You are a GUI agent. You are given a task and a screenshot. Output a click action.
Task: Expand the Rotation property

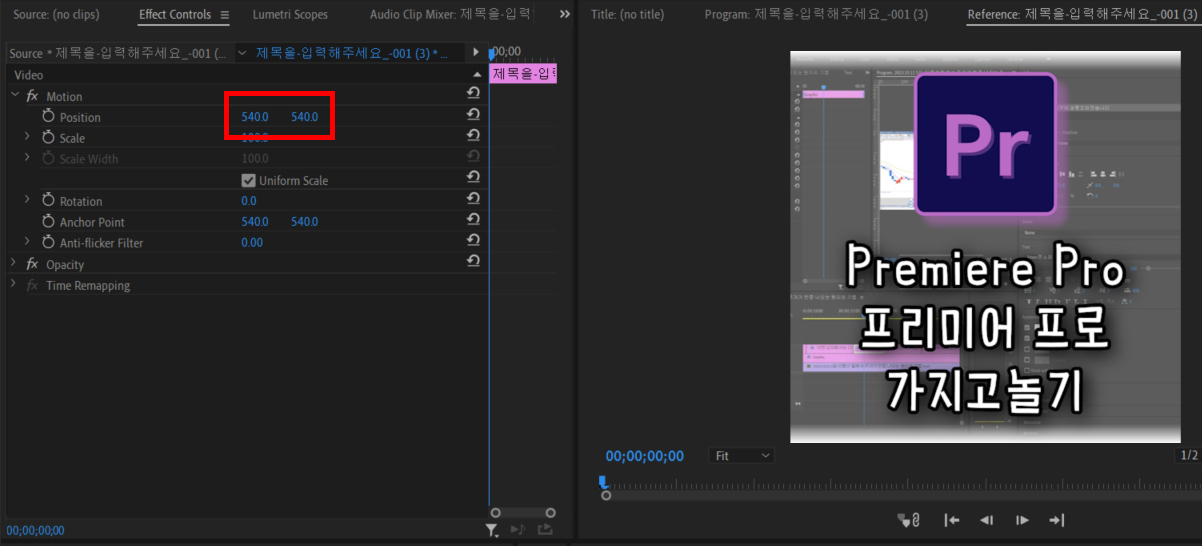28,201
